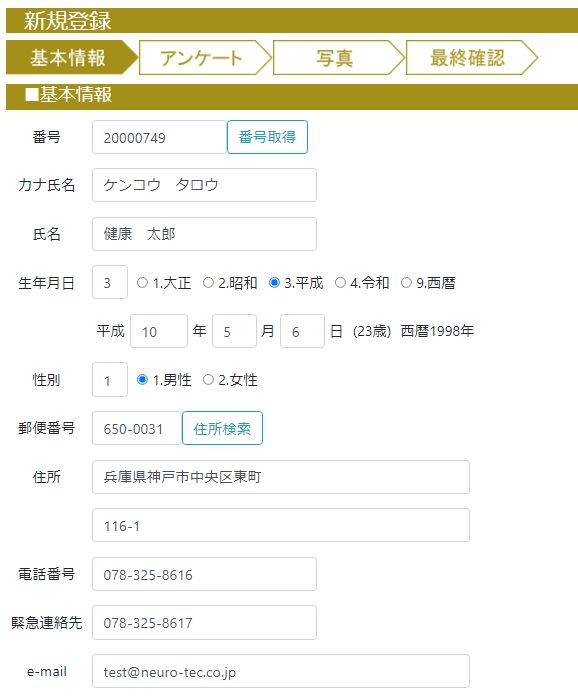
Task: Open the 最終確認 step tab
Action: click(471, 58)
